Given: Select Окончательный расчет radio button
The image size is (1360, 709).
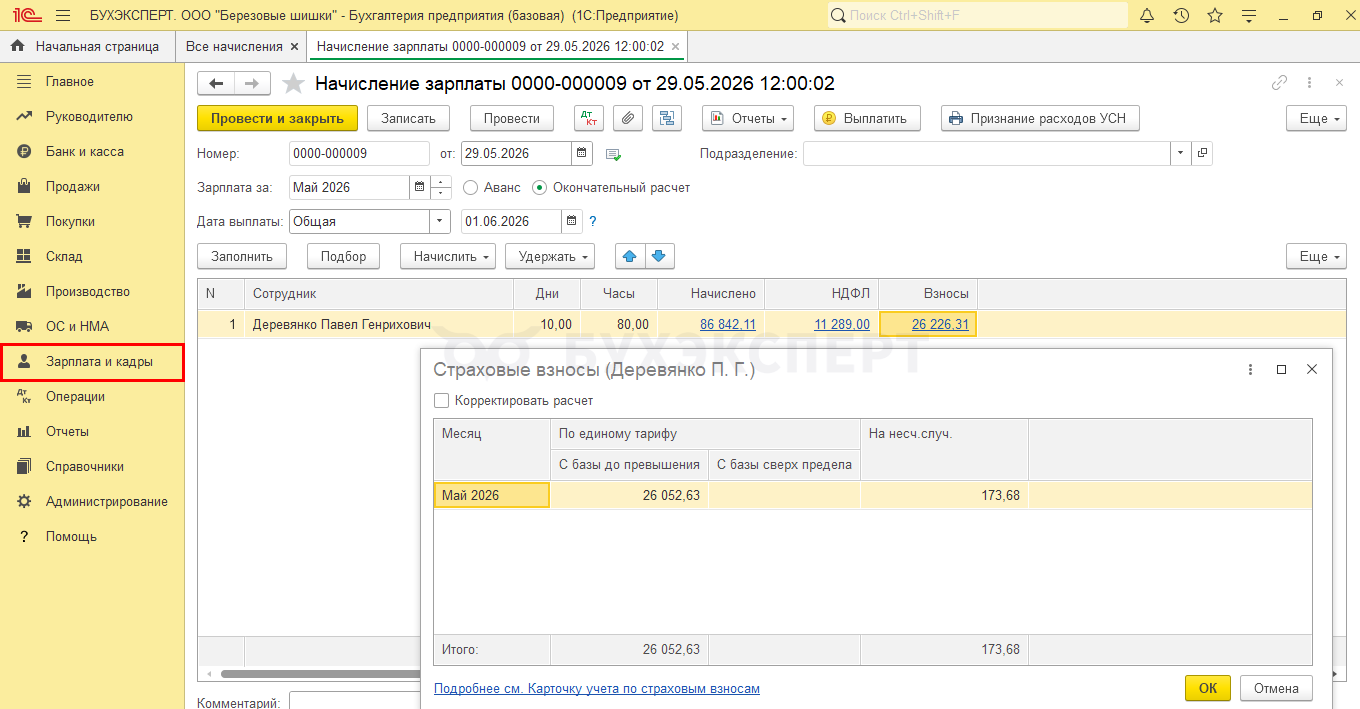Looking at the screenshot, I should 540,188.
